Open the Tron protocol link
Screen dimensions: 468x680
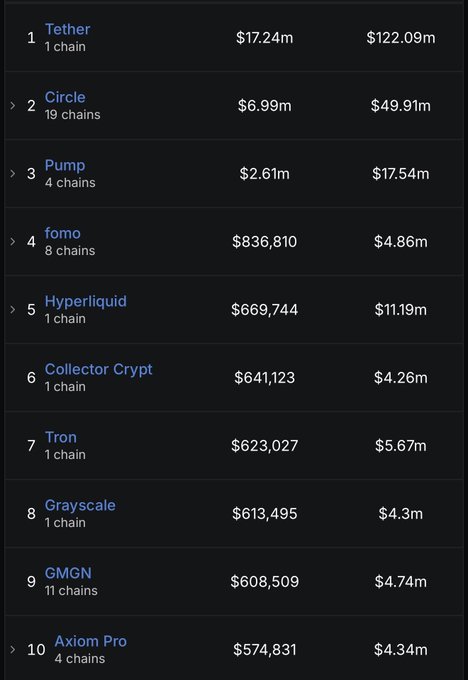[x=61, y=437]
